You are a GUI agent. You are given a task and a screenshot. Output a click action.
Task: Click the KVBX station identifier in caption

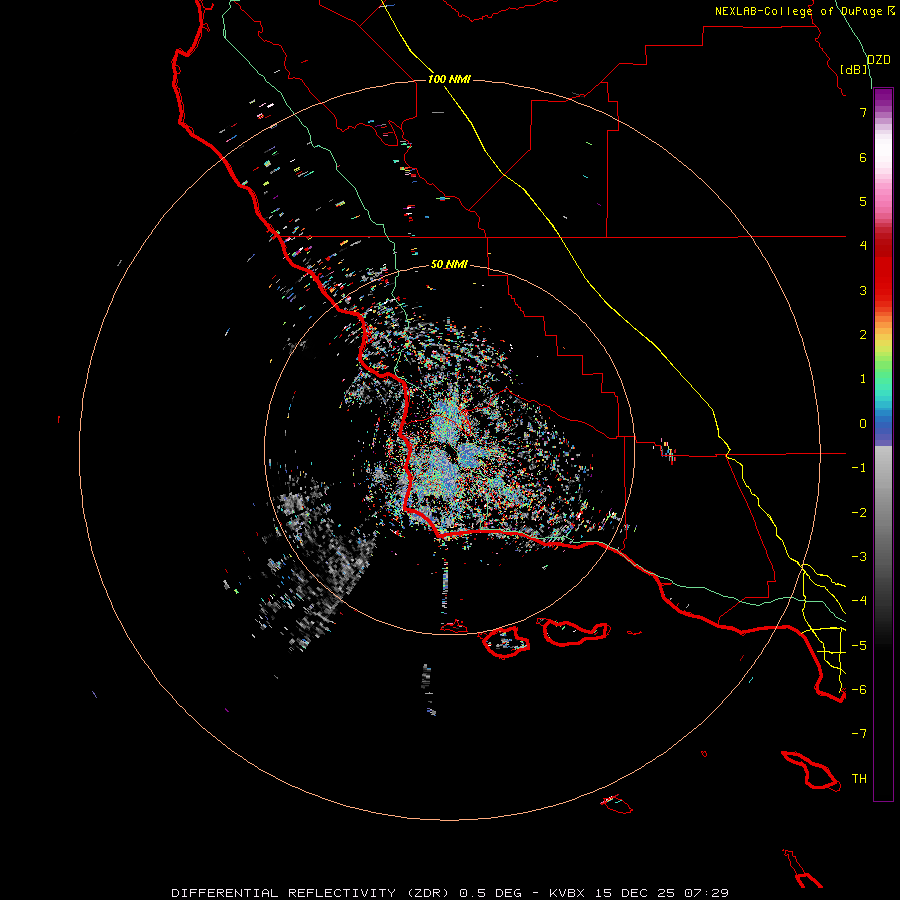(567, 893)
